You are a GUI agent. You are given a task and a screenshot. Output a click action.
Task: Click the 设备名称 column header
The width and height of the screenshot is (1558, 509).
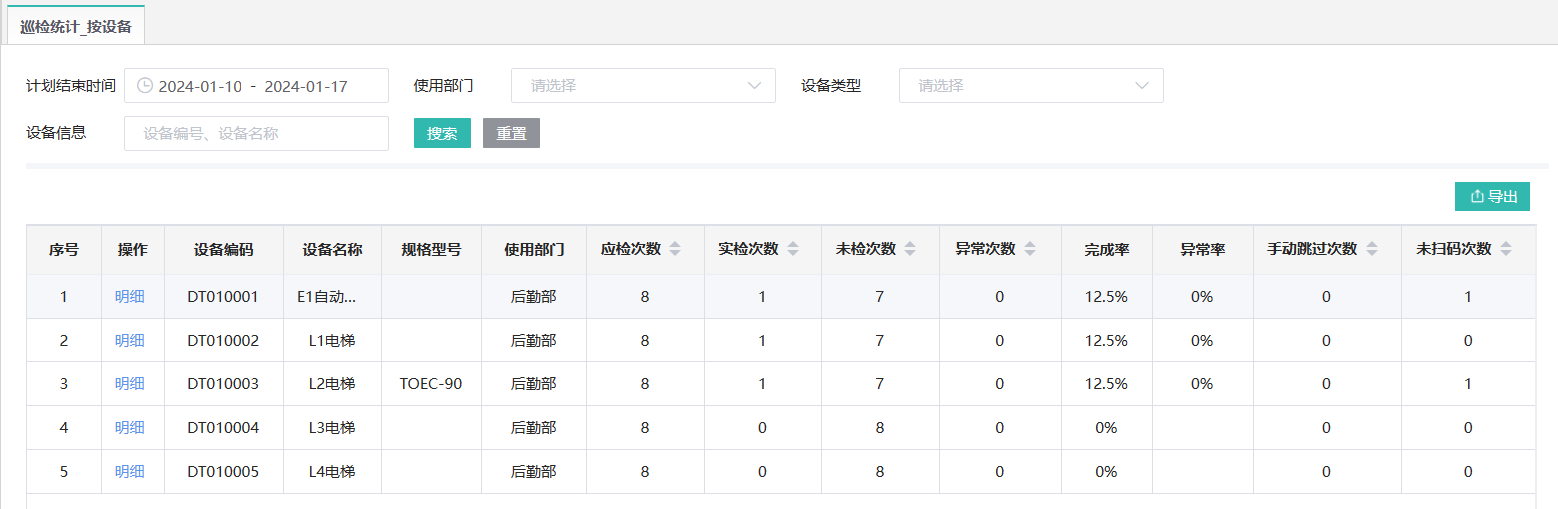click(332, 249)
